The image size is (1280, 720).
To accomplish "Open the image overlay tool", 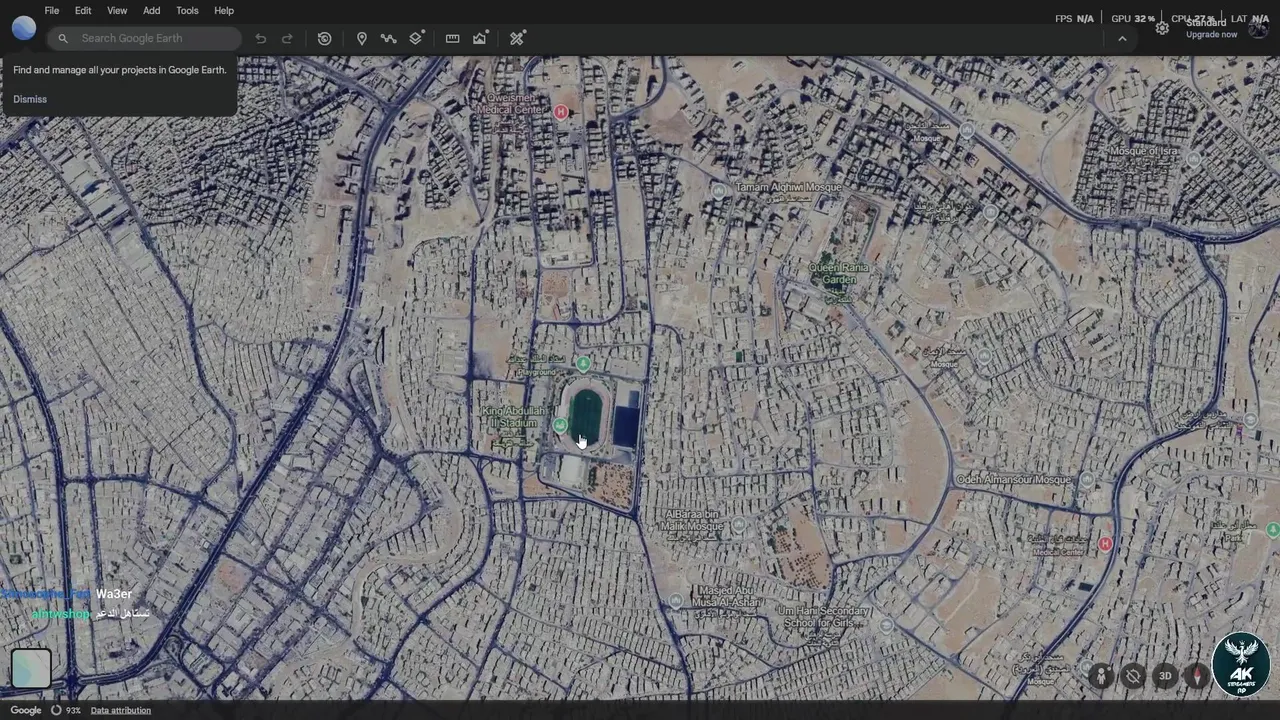I will click(481, 38).
